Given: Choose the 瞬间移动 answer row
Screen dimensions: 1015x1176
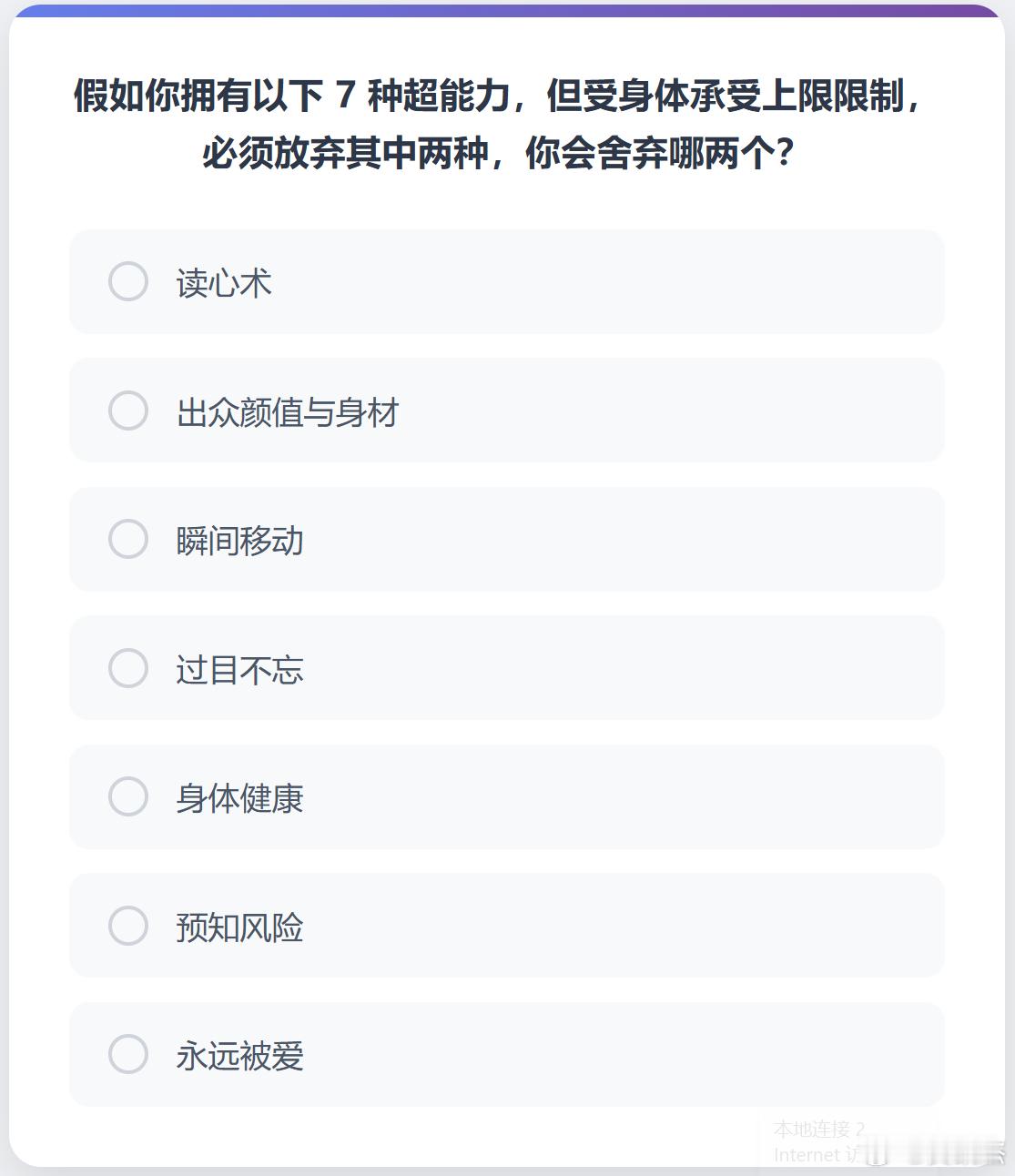Looking at the screenshot, I should (x=506, y=540).
